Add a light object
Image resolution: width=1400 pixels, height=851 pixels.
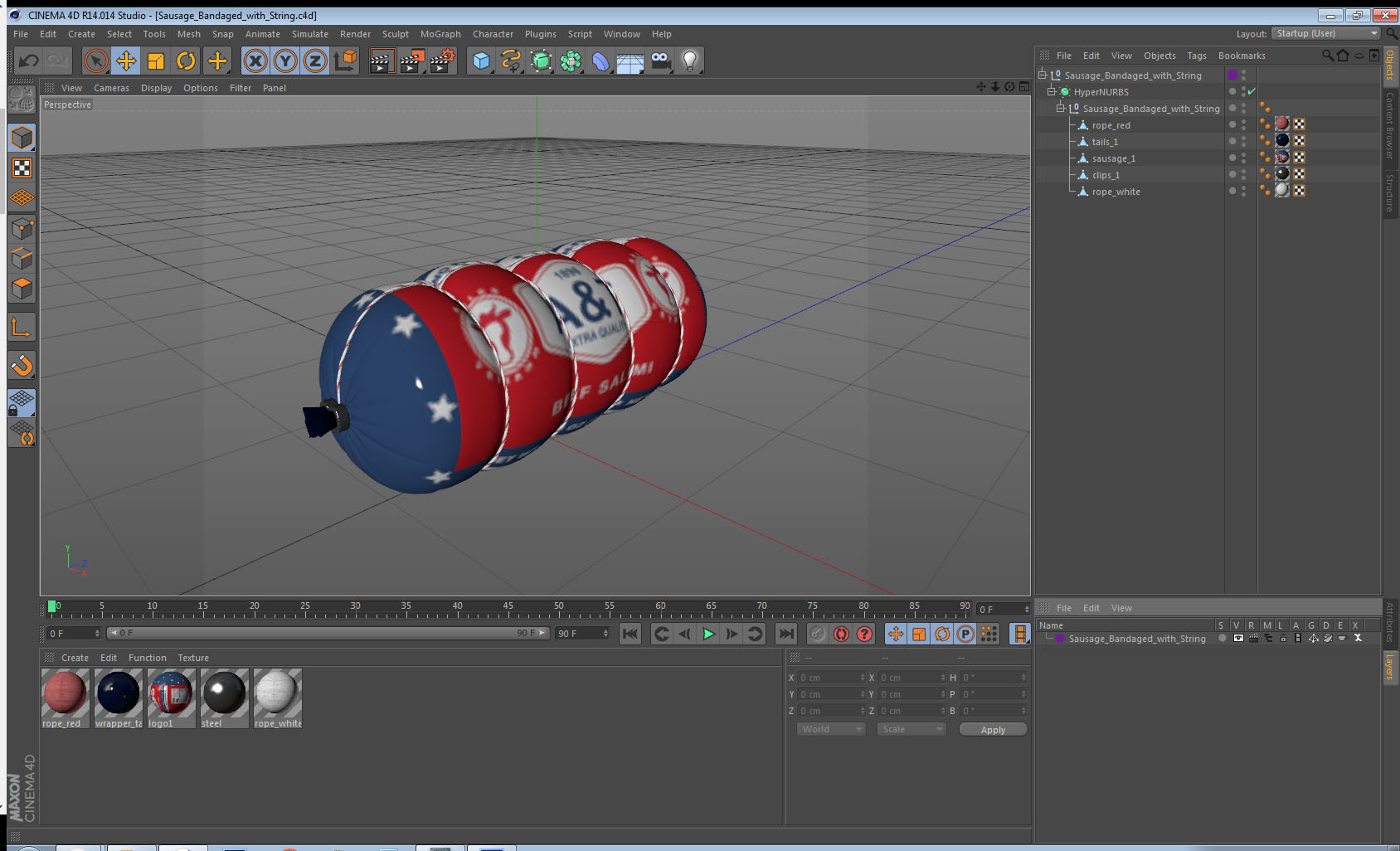[x=690, y=61]
